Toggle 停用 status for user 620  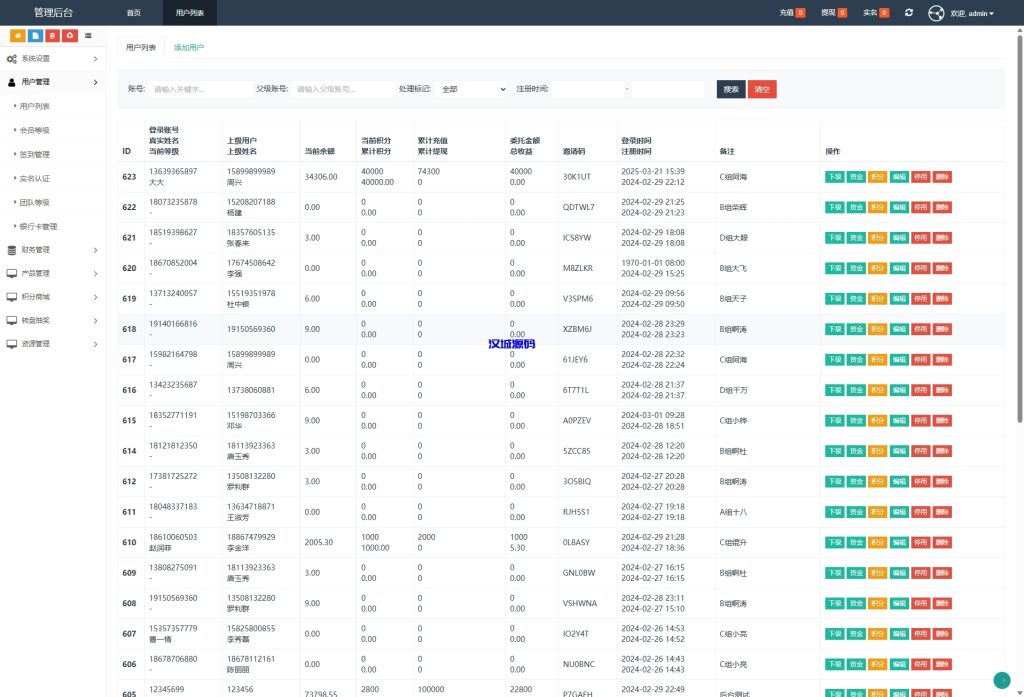[x=920, y=268]
